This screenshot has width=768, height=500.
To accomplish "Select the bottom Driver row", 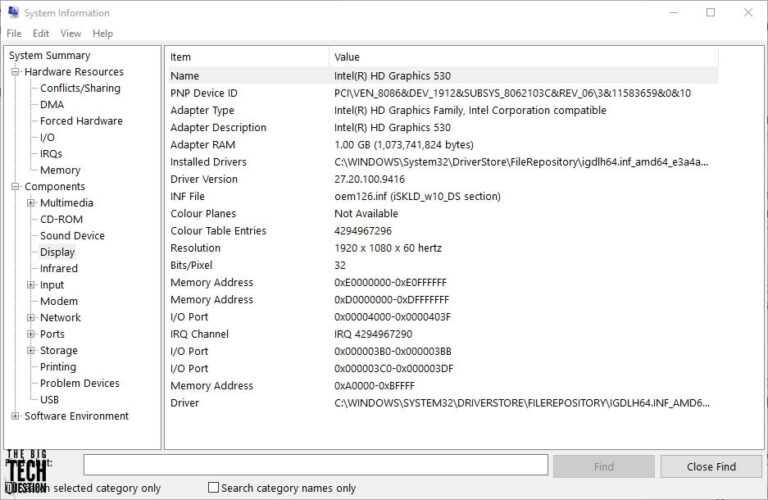I will point(442,403).
